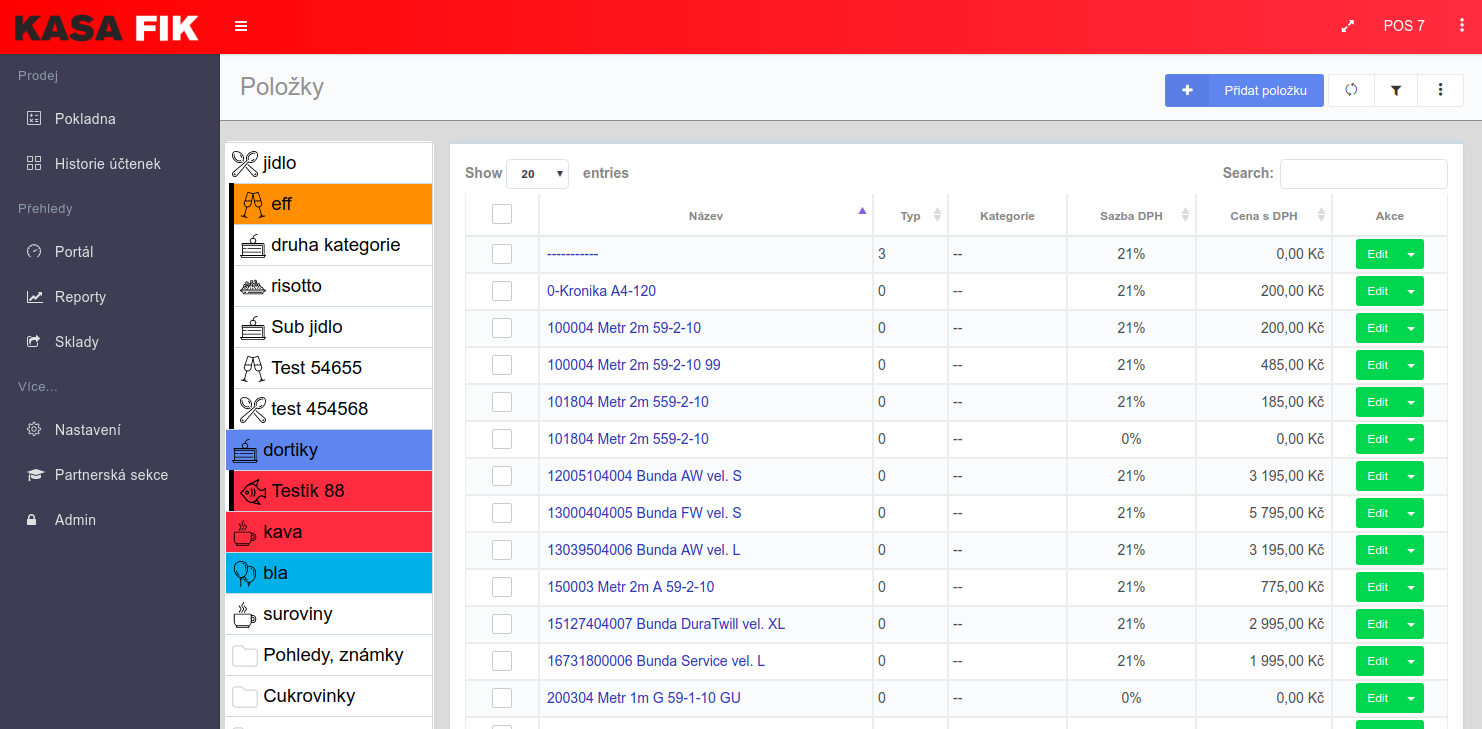Click the risotto dish icon

[x=253, y=286]
